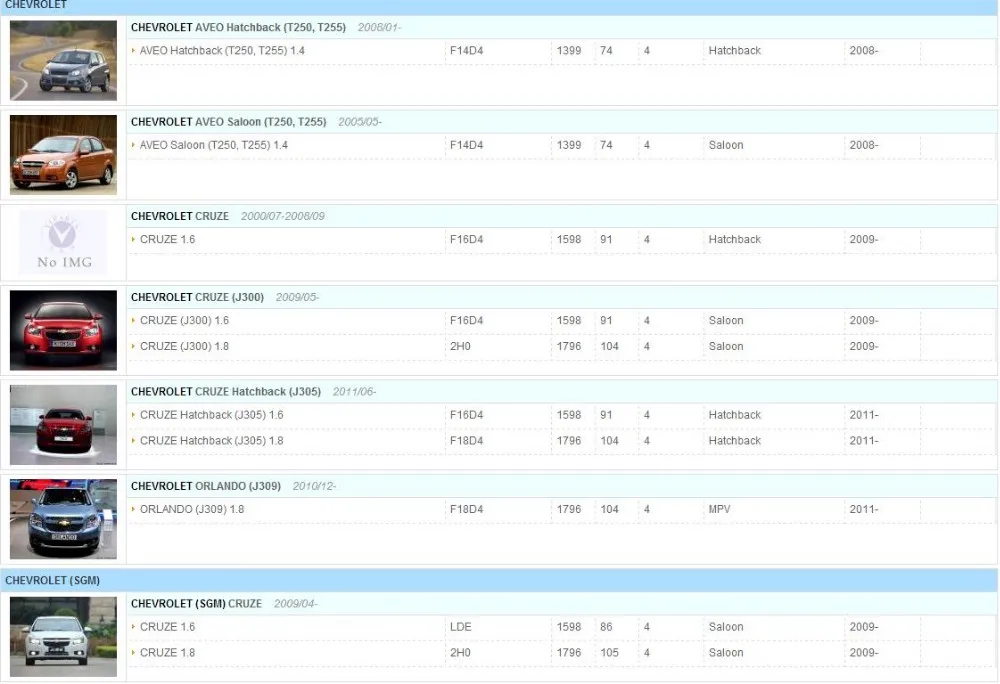The image size is (1000, 684).
Task: Select the CRUZE 1.6 hatchback F16D4 model
Action: (x=167, y=239)
